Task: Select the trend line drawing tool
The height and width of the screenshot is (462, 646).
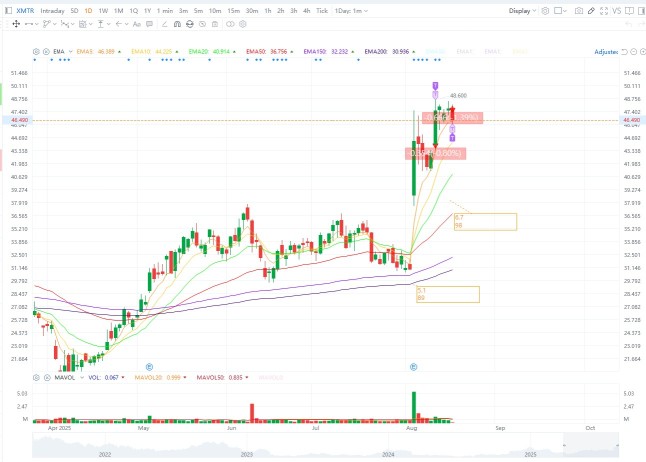Action: (29, 24)
